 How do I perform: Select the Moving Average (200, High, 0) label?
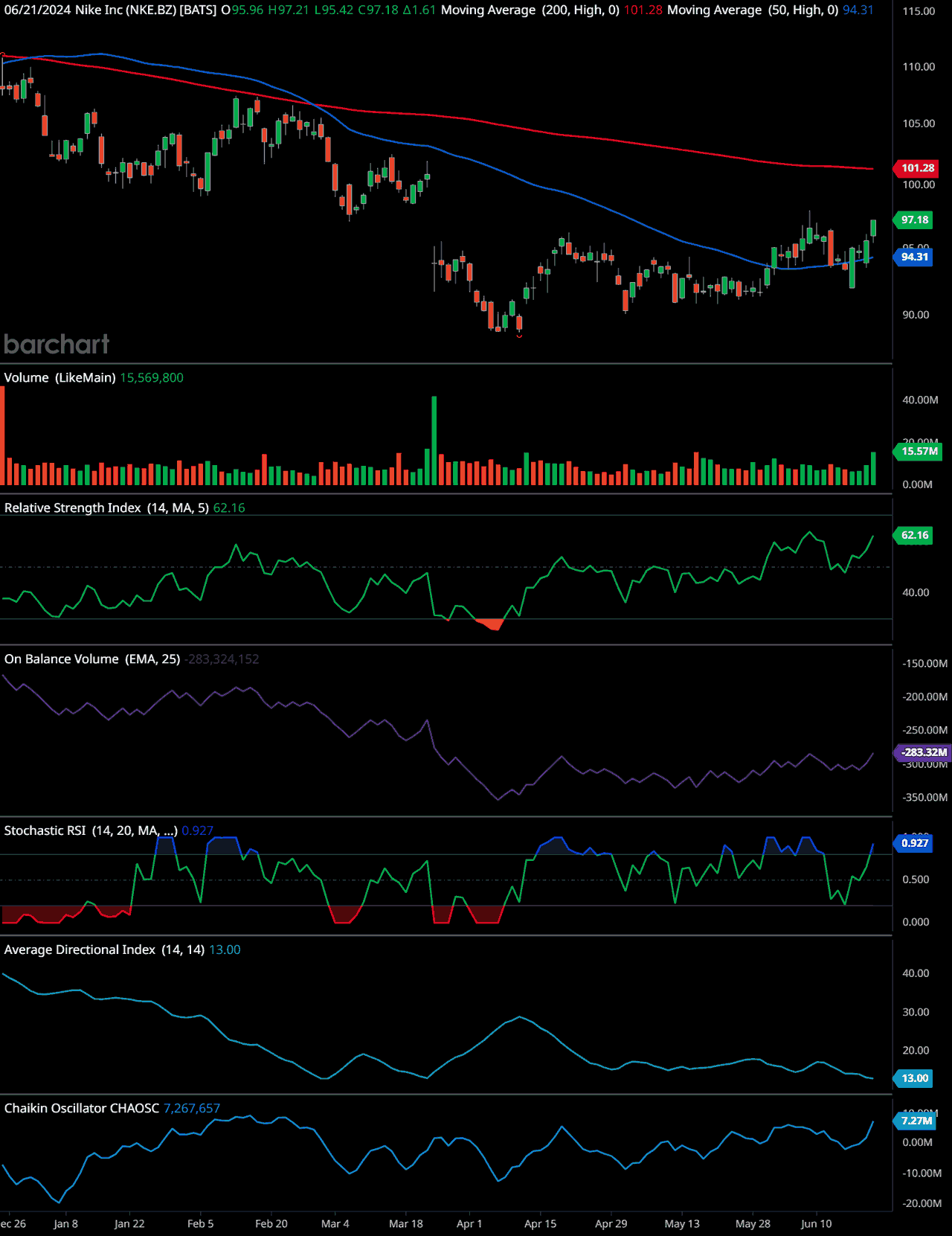pyautogui.click(x=530, y=10)
